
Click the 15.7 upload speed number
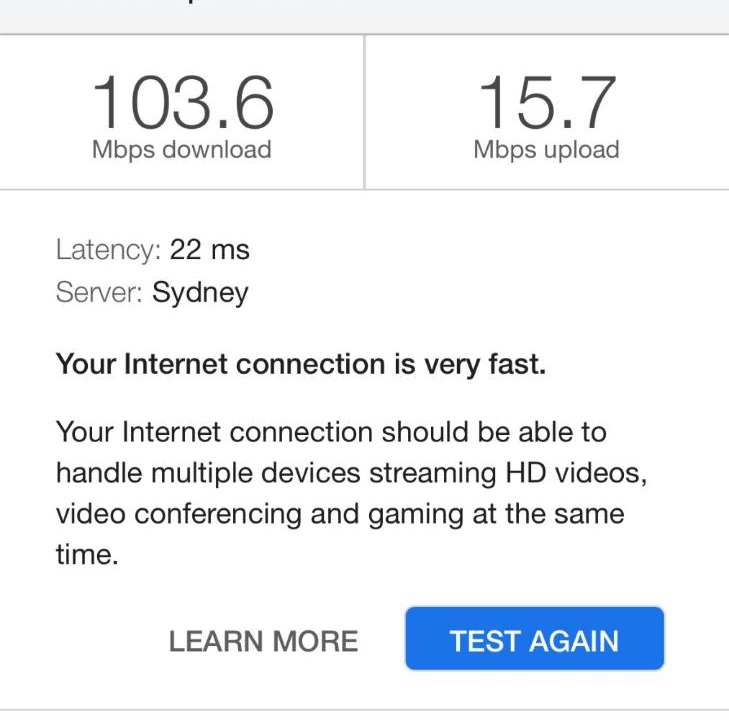tap(546, 104)
